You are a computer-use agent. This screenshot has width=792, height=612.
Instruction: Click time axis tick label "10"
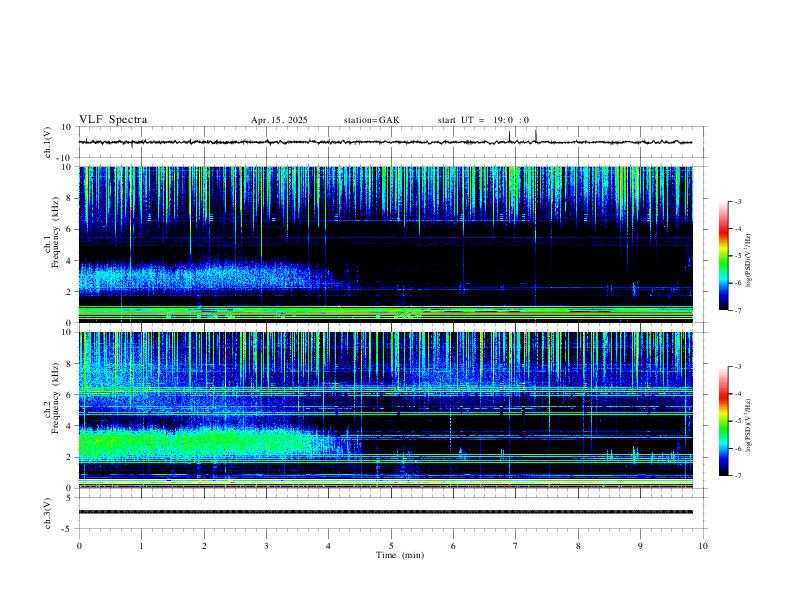(x=703, y=546)
